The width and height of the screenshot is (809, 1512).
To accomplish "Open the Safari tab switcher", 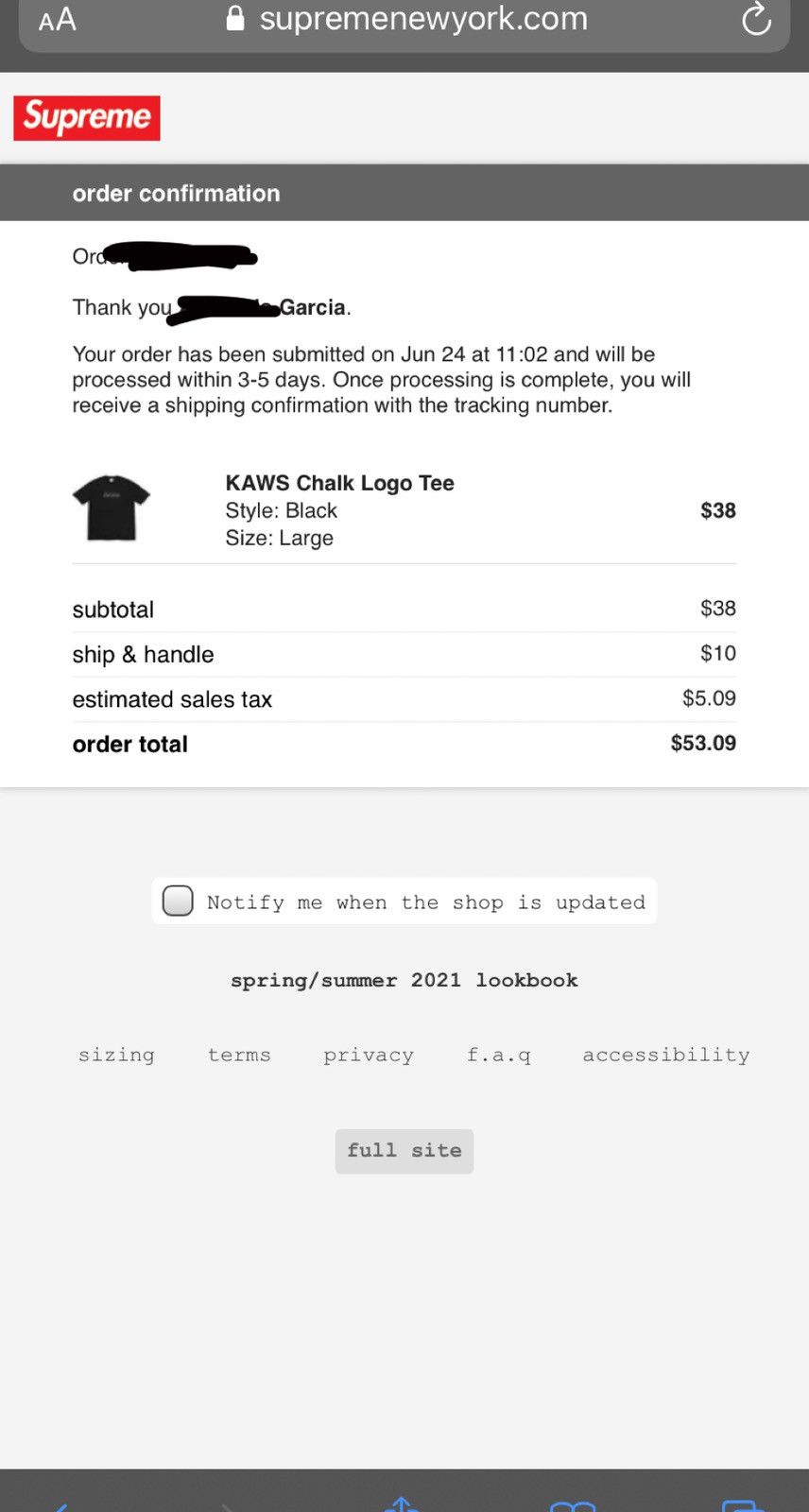I will click(x=743, y=1505).
